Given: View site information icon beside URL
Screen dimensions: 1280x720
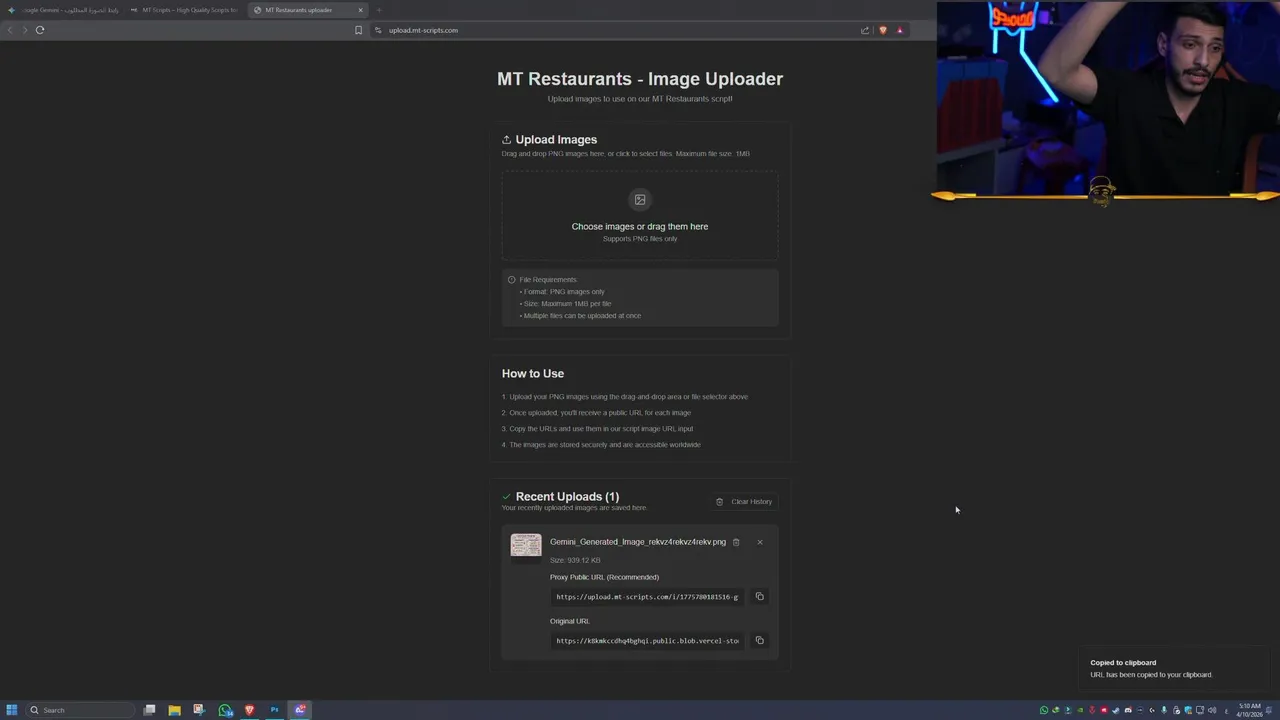Looking at the screenshot, I should (379, 30).
